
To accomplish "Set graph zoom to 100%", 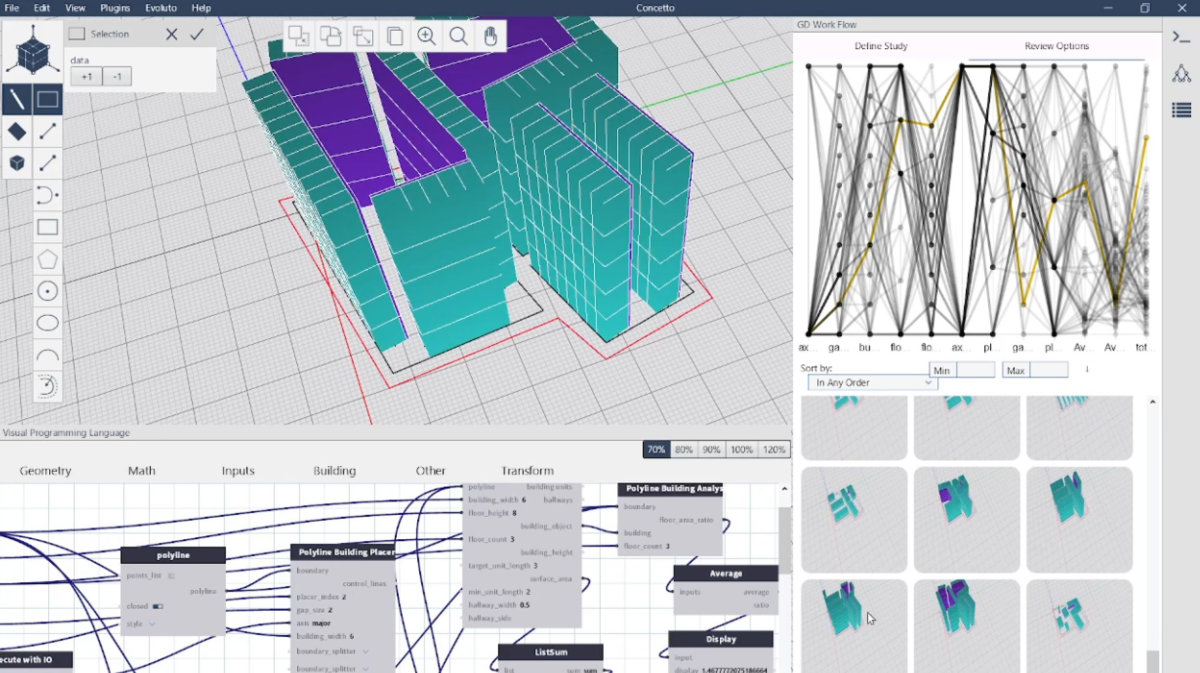I will coord(741,450).
